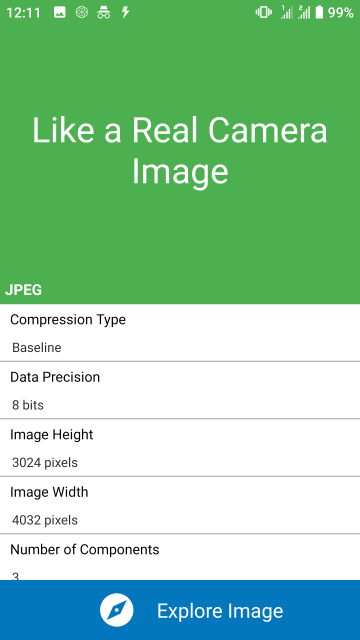Open the Data Precision entry
This screenshot has height=640, width=360.
[x=180, y=390]
